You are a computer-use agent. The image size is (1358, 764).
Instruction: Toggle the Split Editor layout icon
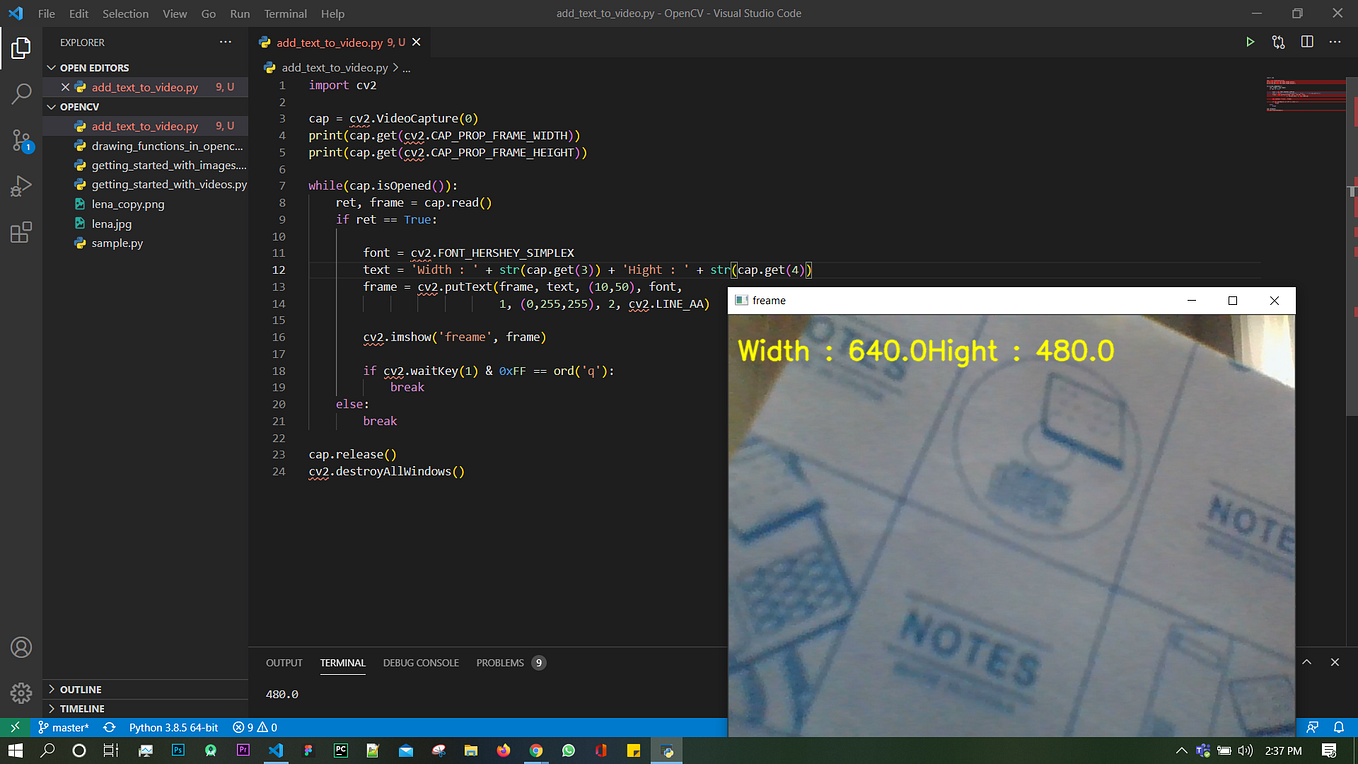coord(1306,41)
